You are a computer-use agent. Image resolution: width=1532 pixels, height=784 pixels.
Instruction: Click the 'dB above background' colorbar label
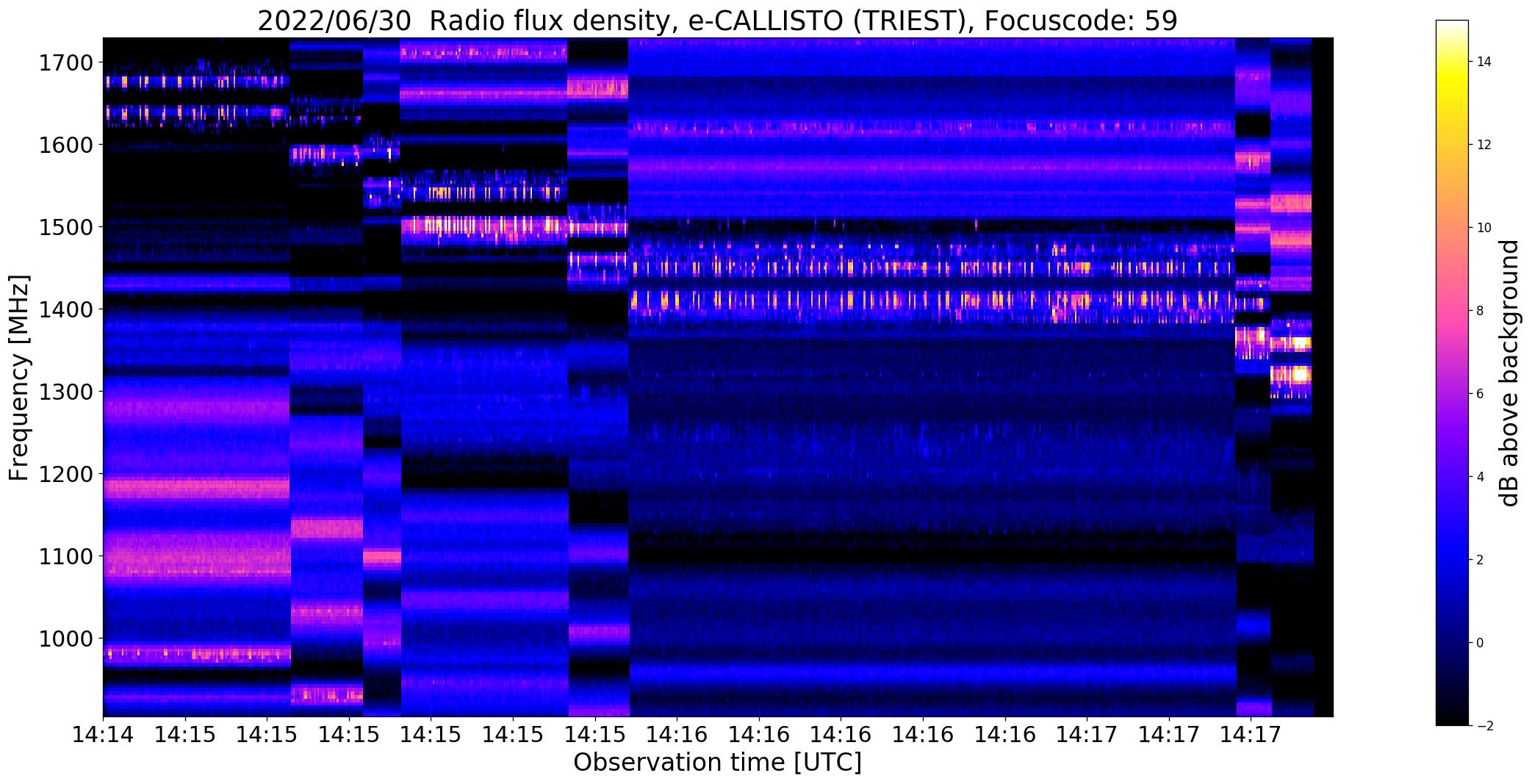coord(1509,373)
